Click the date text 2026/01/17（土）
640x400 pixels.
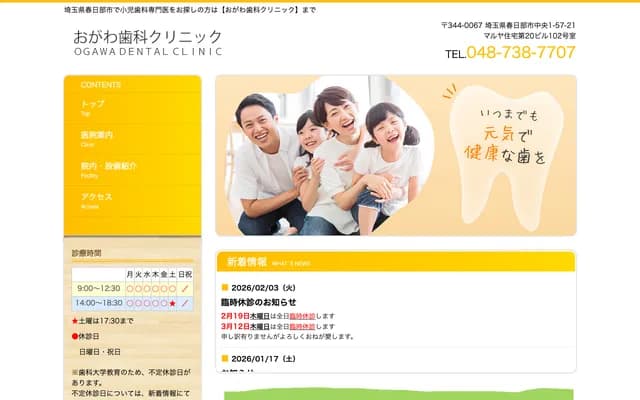264,359
